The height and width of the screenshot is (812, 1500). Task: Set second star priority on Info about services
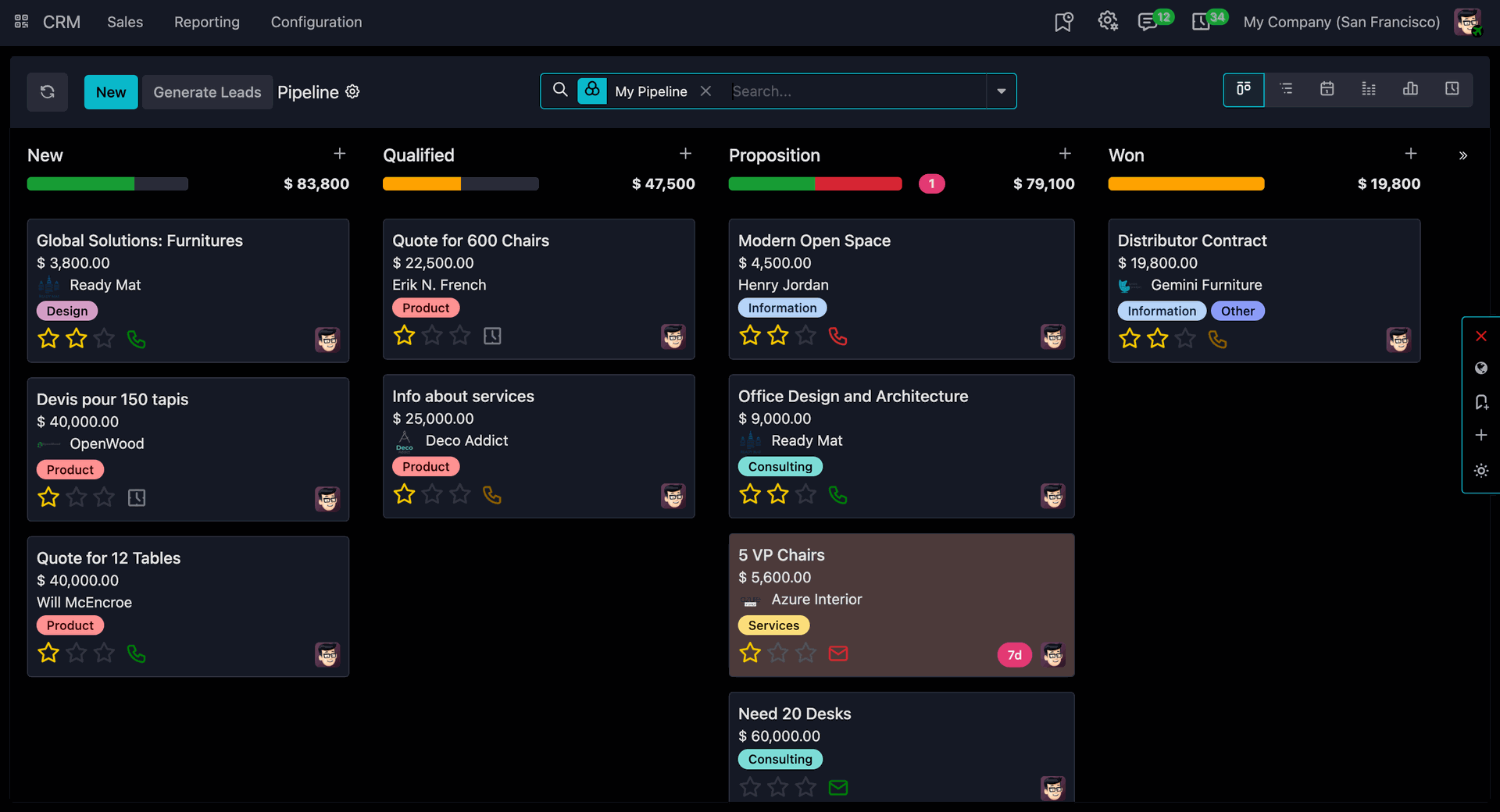[432, 493]
